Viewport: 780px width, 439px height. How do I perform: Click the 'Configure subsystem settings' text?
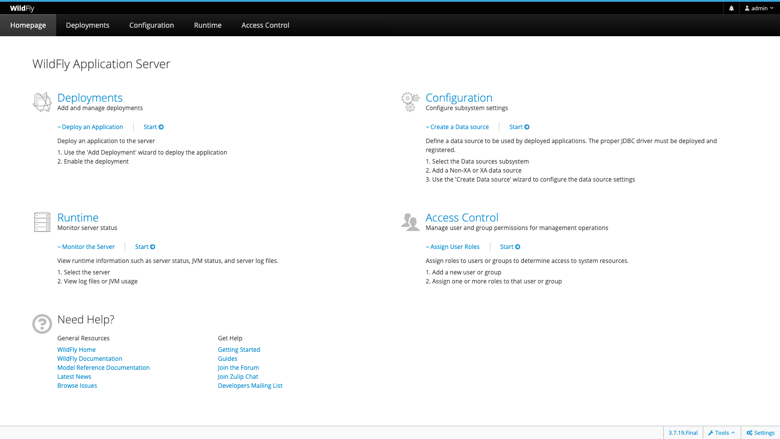467,108
